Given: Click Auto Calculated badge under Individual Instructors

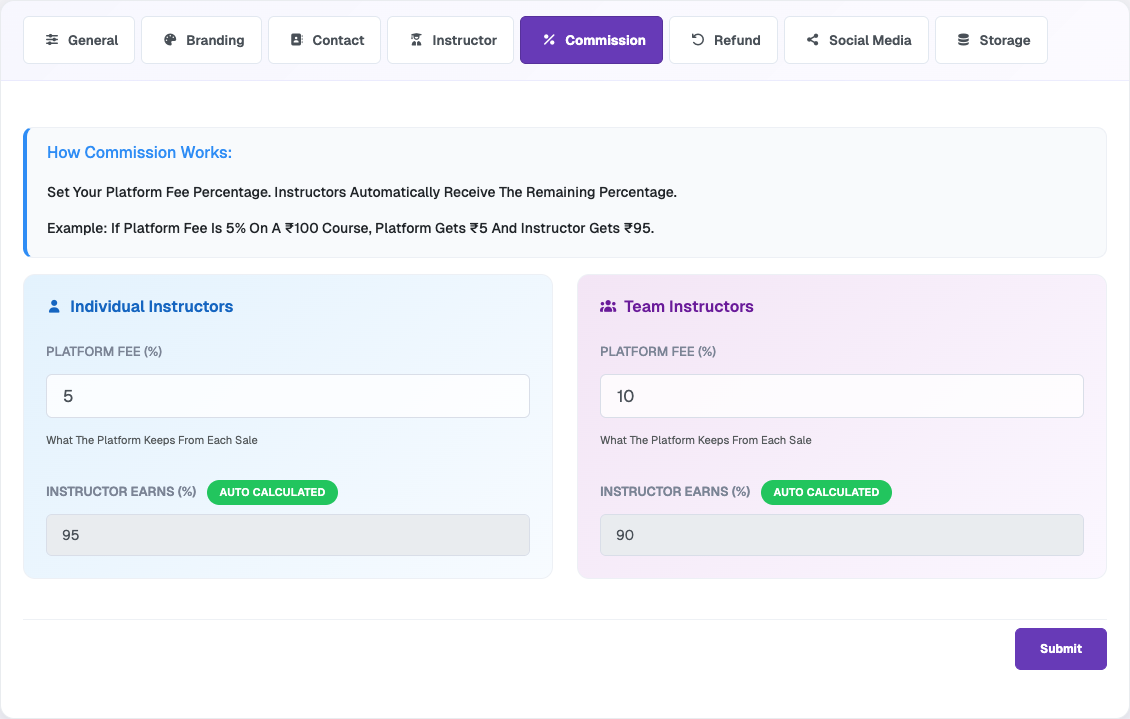Looking at the screenshot, I should pos(272,492).
